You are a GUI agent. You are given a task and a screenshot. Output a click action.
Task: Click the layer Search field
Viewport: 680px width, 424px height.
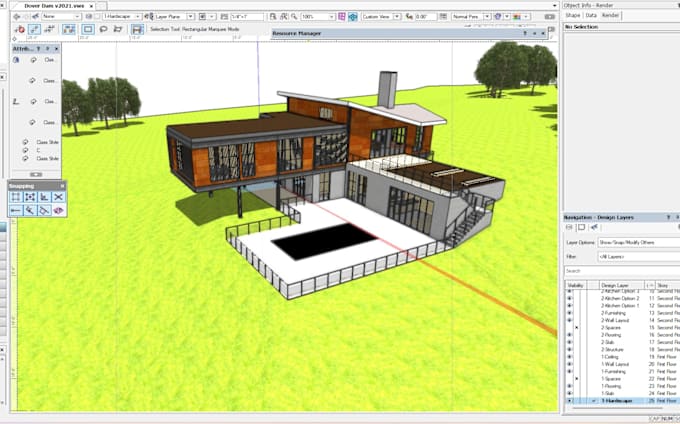pos(622,271)
